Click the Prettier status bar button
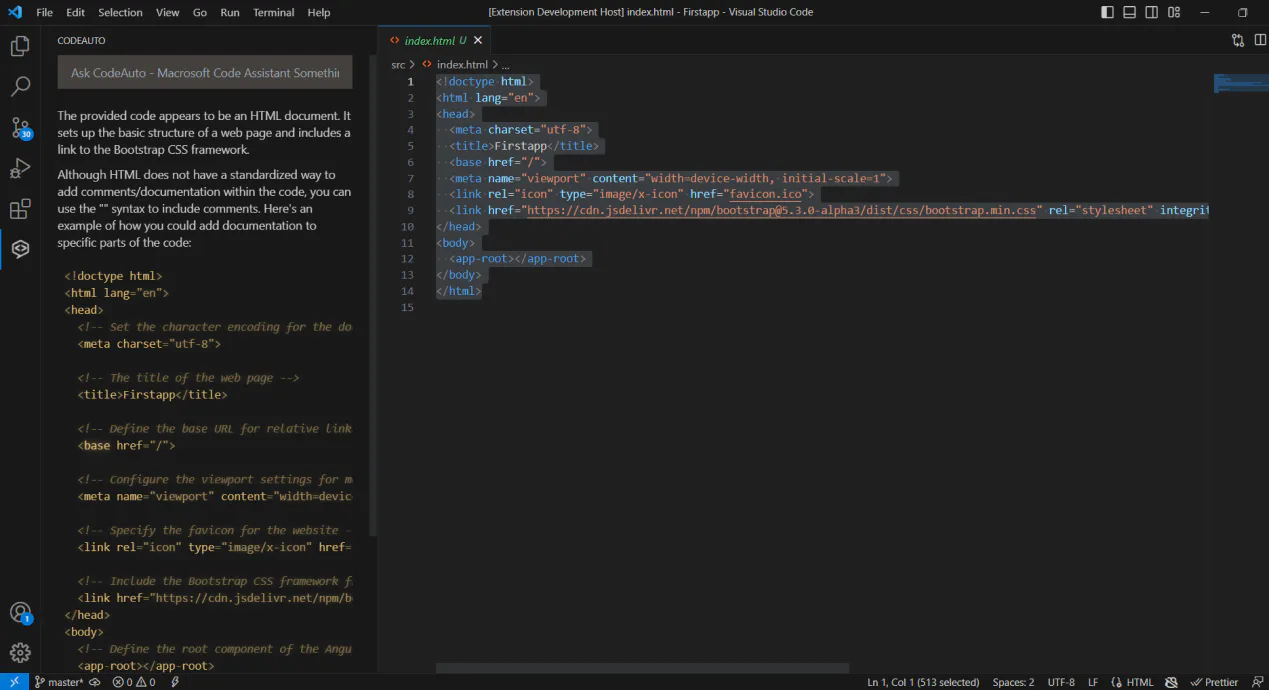The height and width of the screenshot is (690, 1269). click(x=1214, y=682)
